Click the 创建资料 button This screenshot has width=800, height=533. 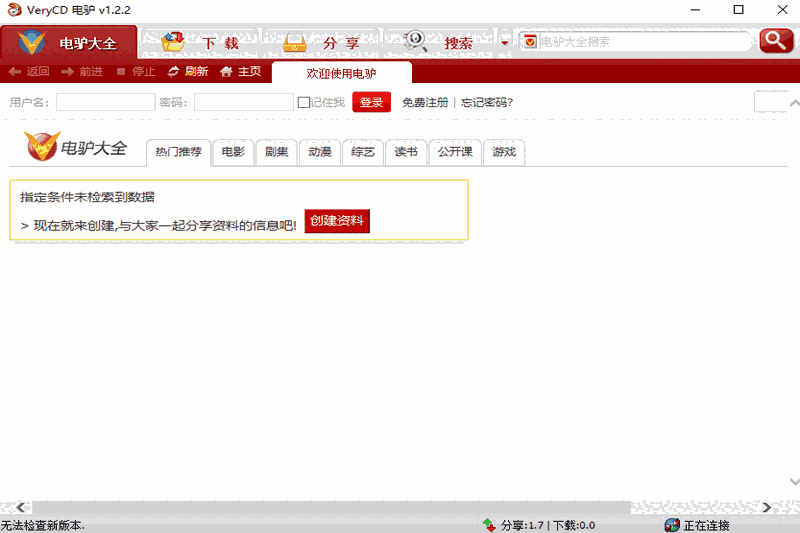click(x=337, y=221)
